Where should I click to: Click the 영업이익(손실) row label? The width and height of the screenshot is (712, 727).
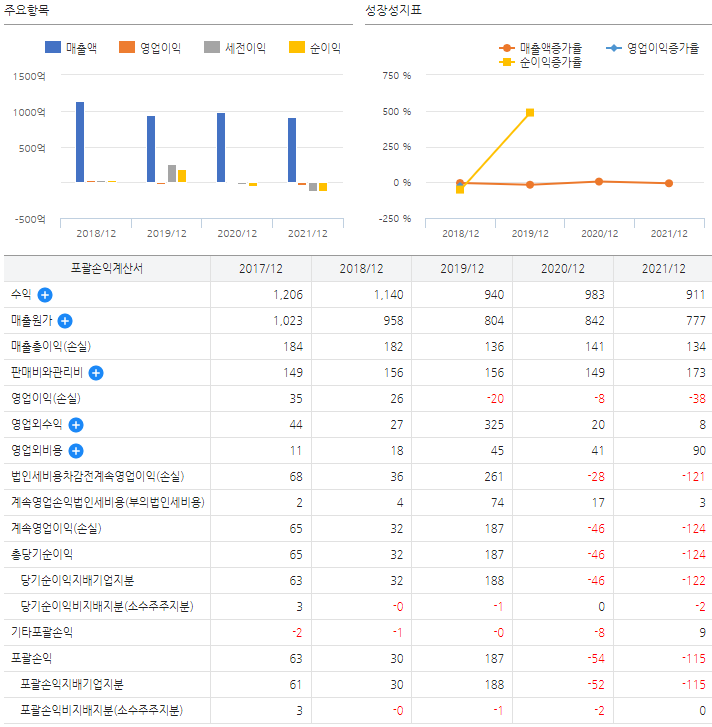tap(46, 399)
